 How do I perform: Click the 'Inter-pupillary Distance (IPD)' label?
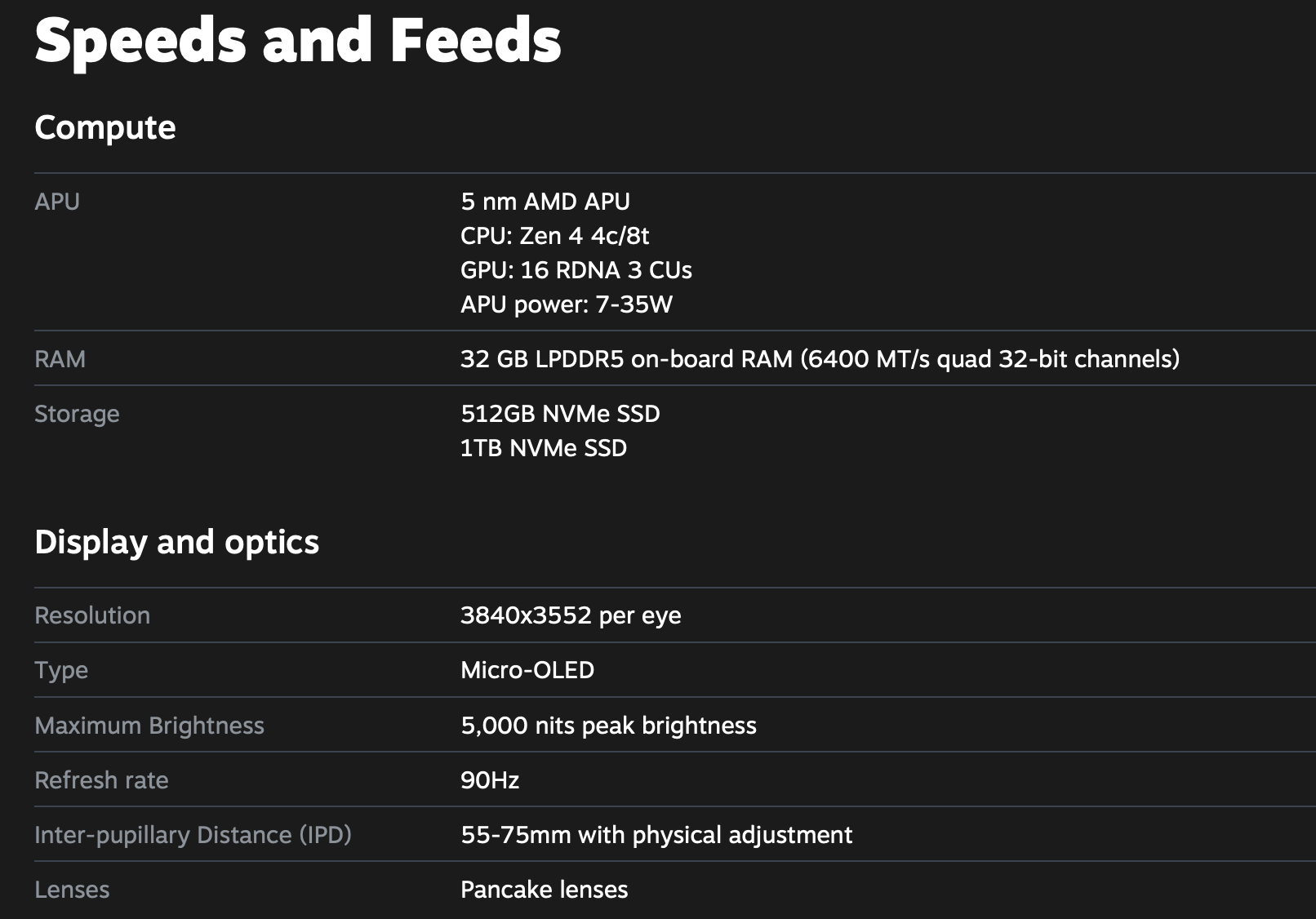coord(193,835)
